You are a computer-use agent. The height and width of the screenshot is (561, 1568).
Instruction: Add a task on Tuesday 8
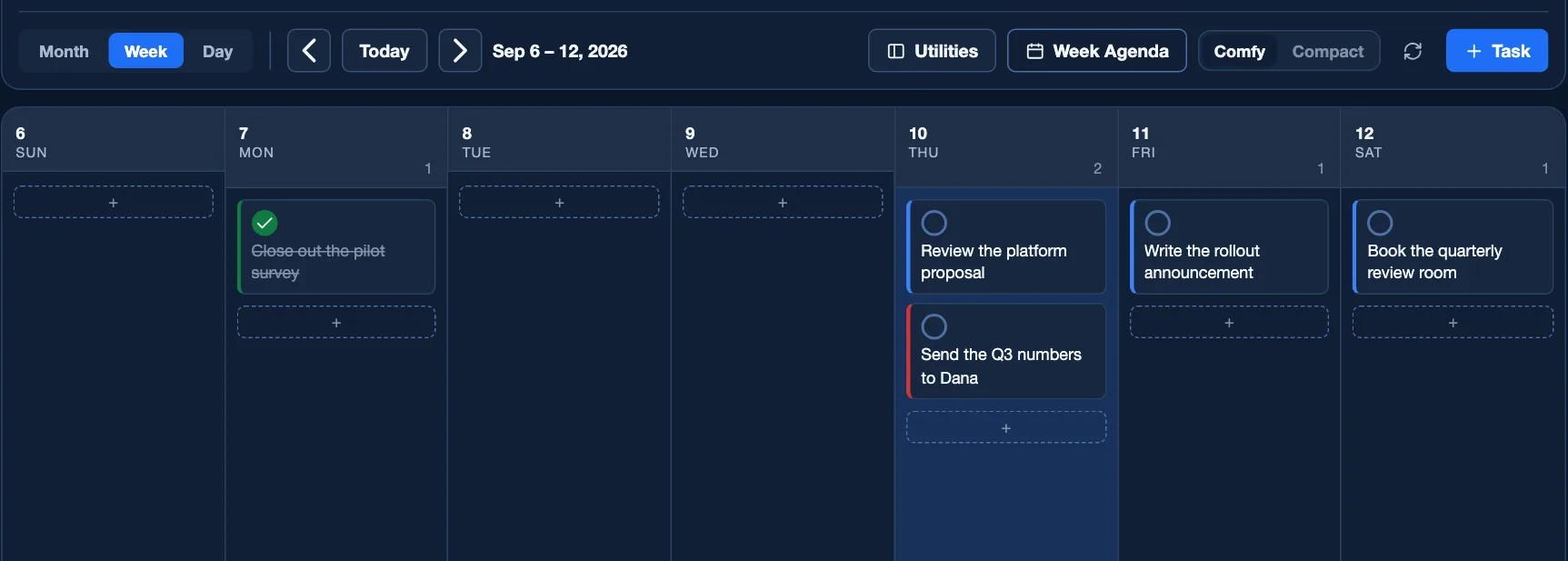pyautogui.click(x=559, y=202)
